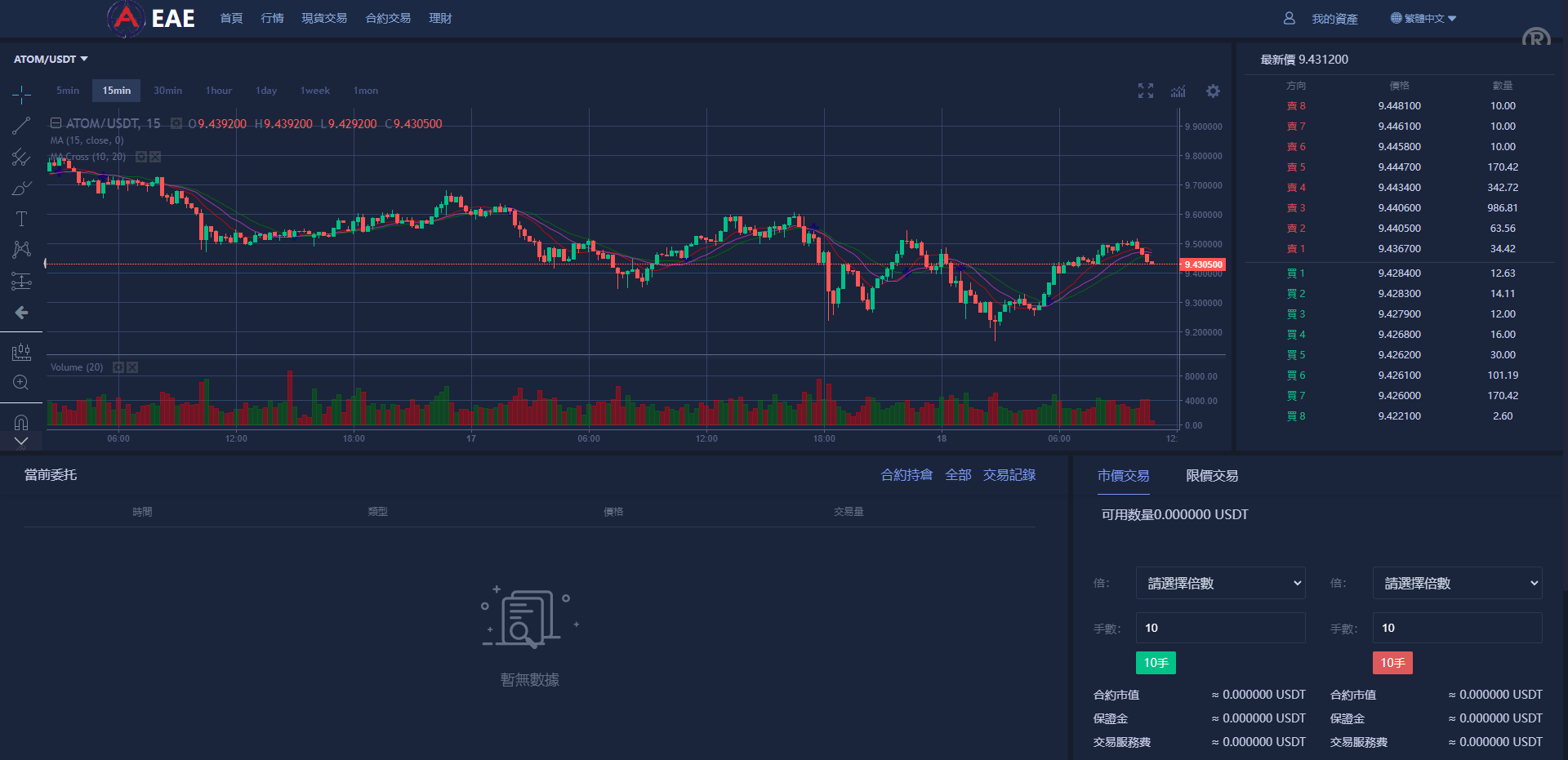Remove the Volume indicator overlay
The image size is (1568, 760).
click(132, 367)
